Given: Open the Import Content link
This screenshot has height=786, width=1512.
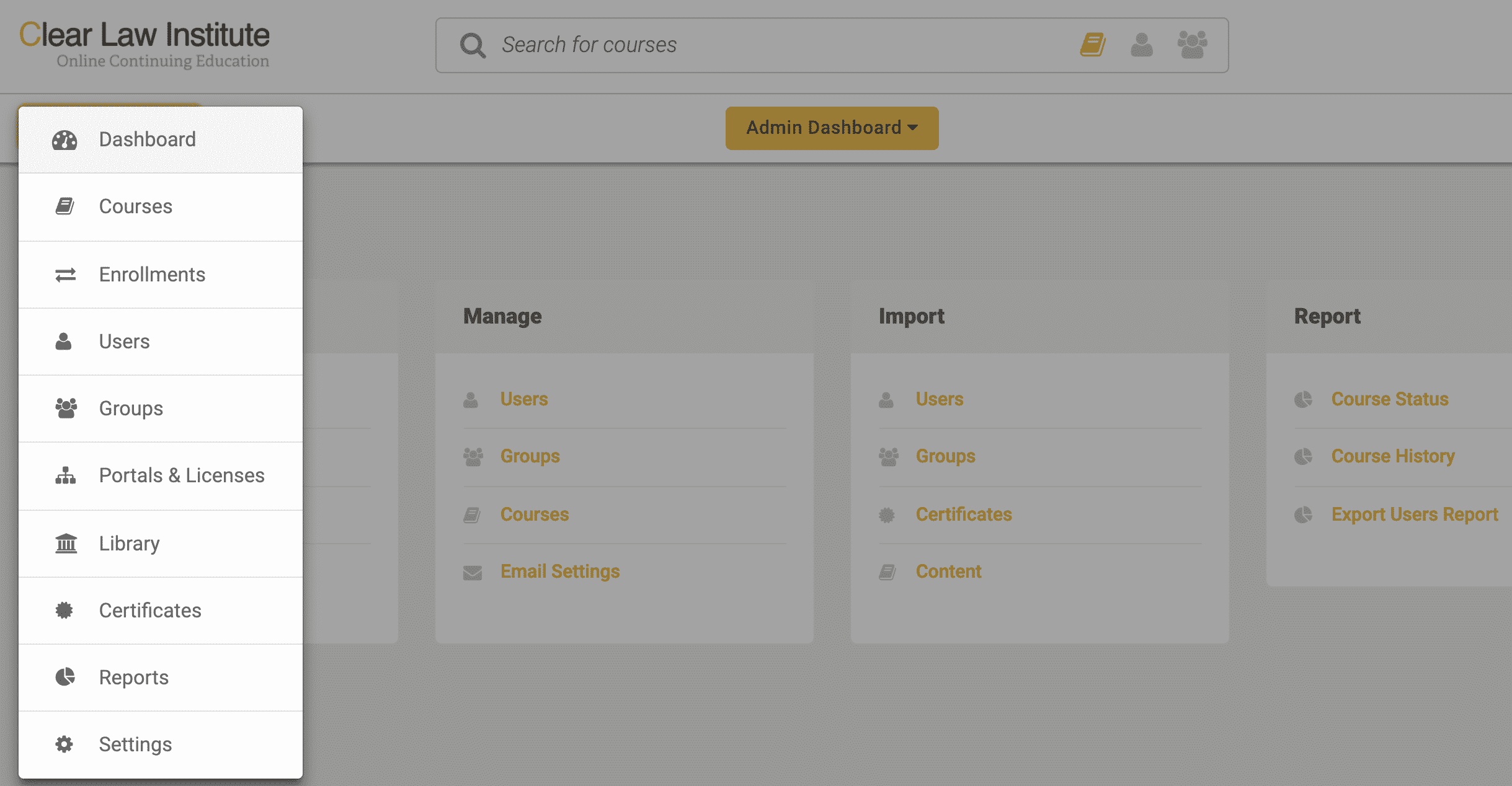Looking at the screenshot, I should point(949,572).
